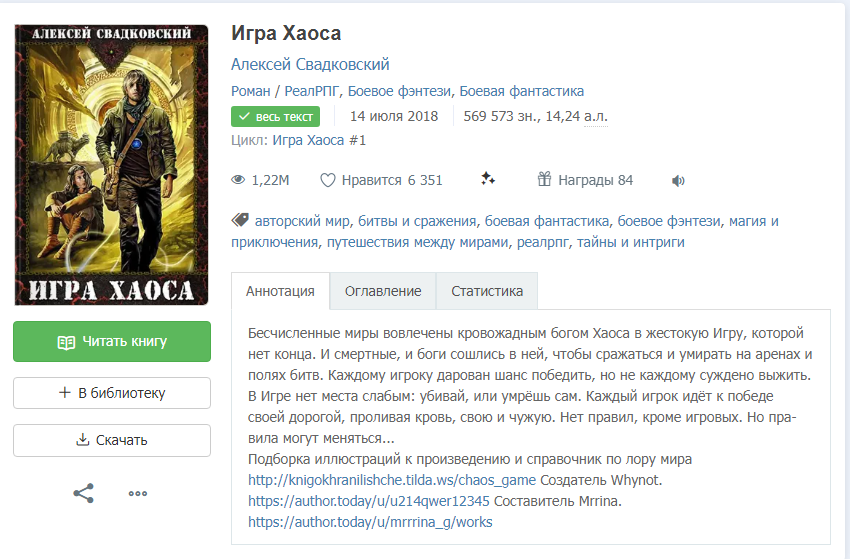Switch to the Оглавление tab

(383, 291)
